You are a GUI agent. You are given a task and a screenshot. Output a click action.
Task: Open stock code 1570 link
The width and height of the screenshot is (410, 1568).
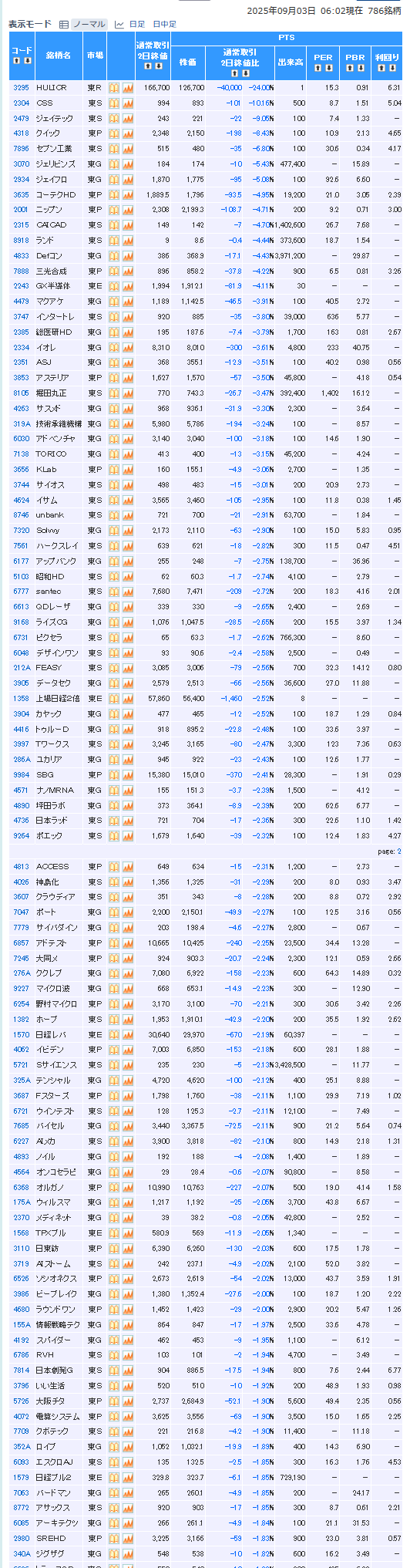pyautogui.click(x=22, y=1035)
